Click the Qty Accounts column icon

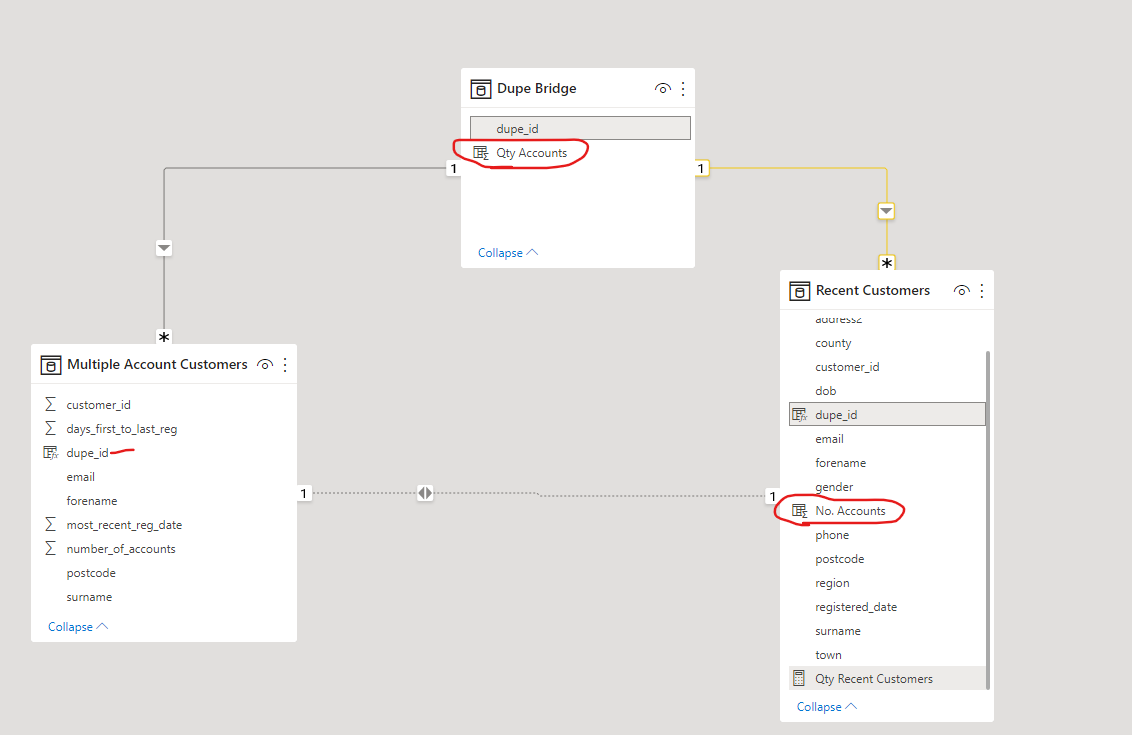click(x=481, y=153)
